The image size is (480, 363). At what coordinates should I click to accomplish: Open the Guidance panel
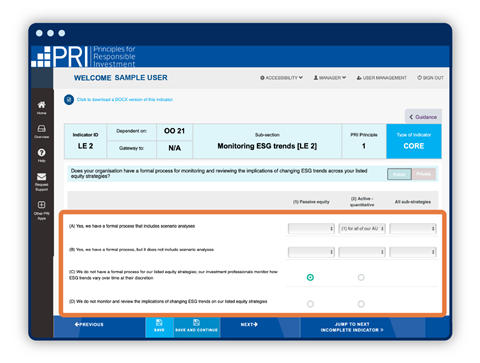click(x=423, y=117)
